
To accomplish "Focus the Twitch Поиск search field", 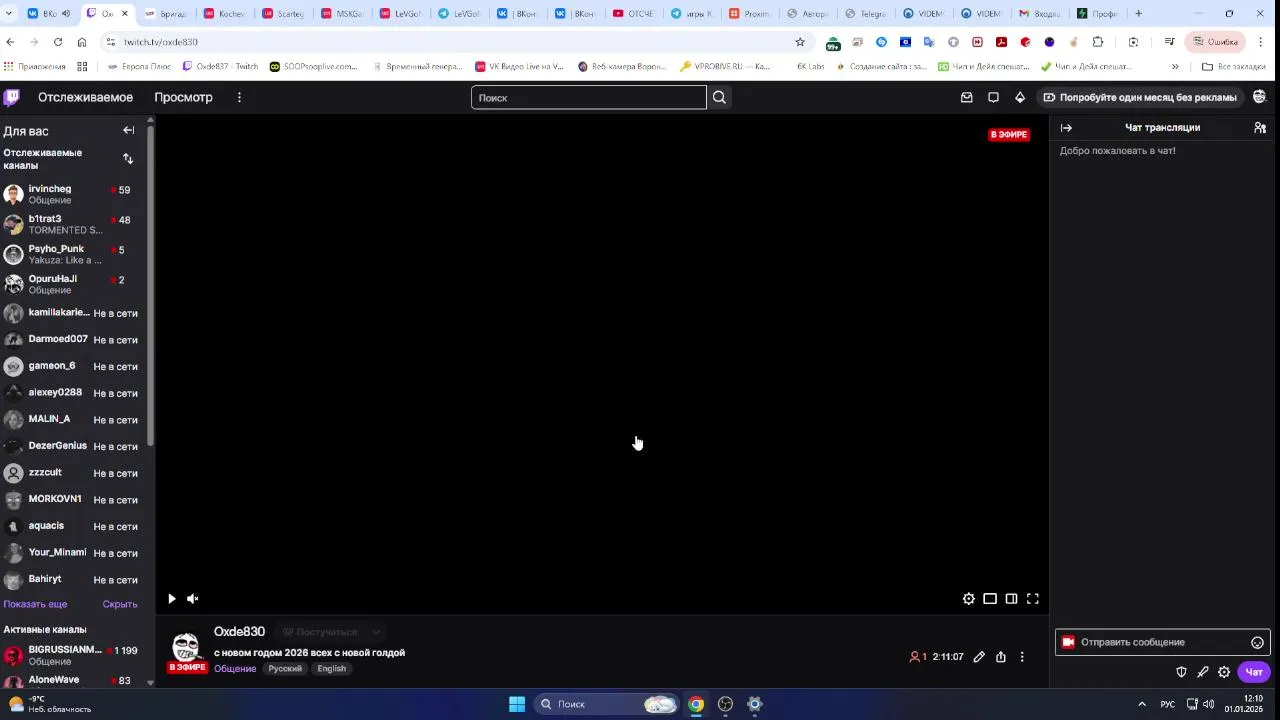I will 589,97.
